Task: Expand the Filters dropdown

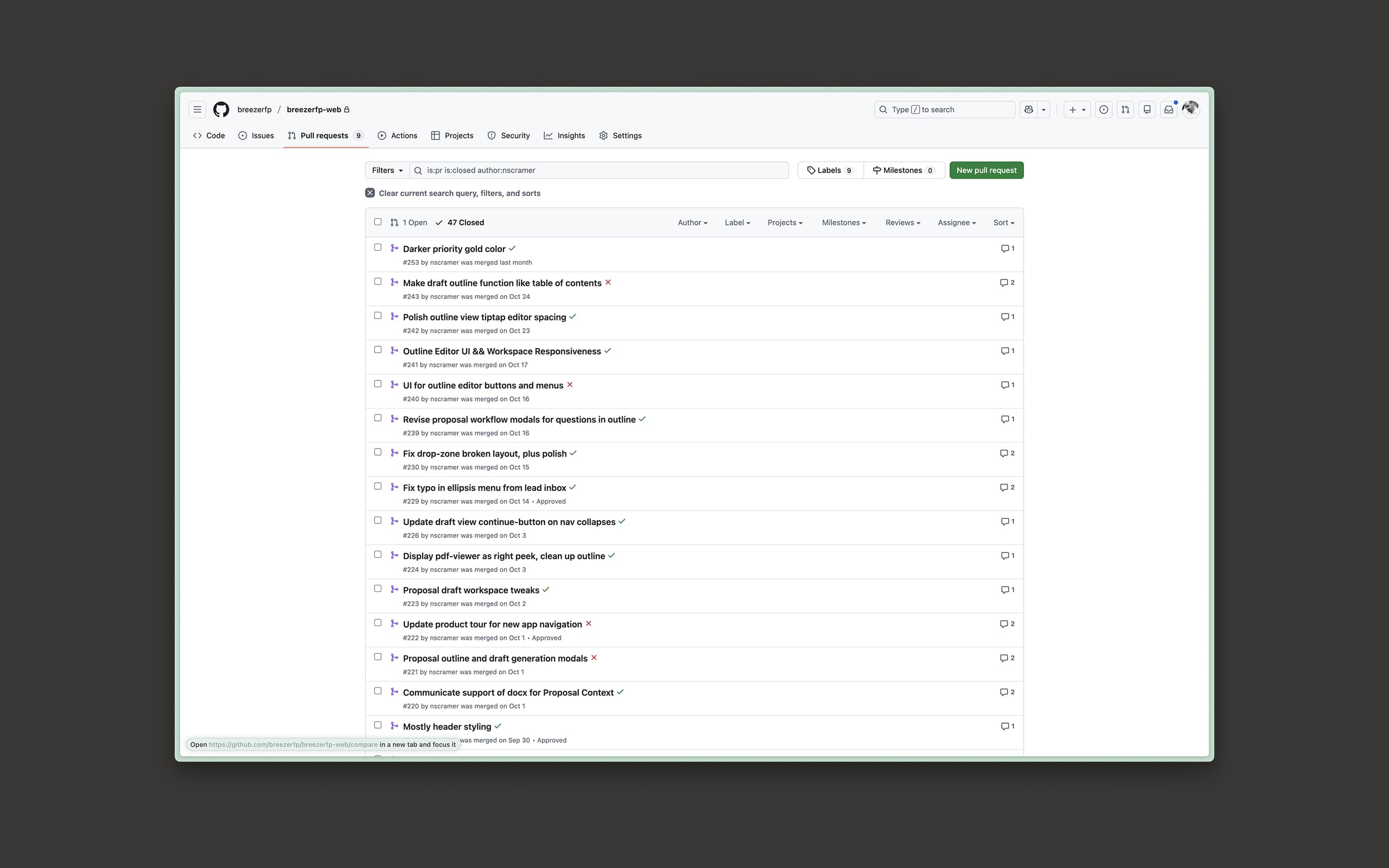Action: pos(386,170)
